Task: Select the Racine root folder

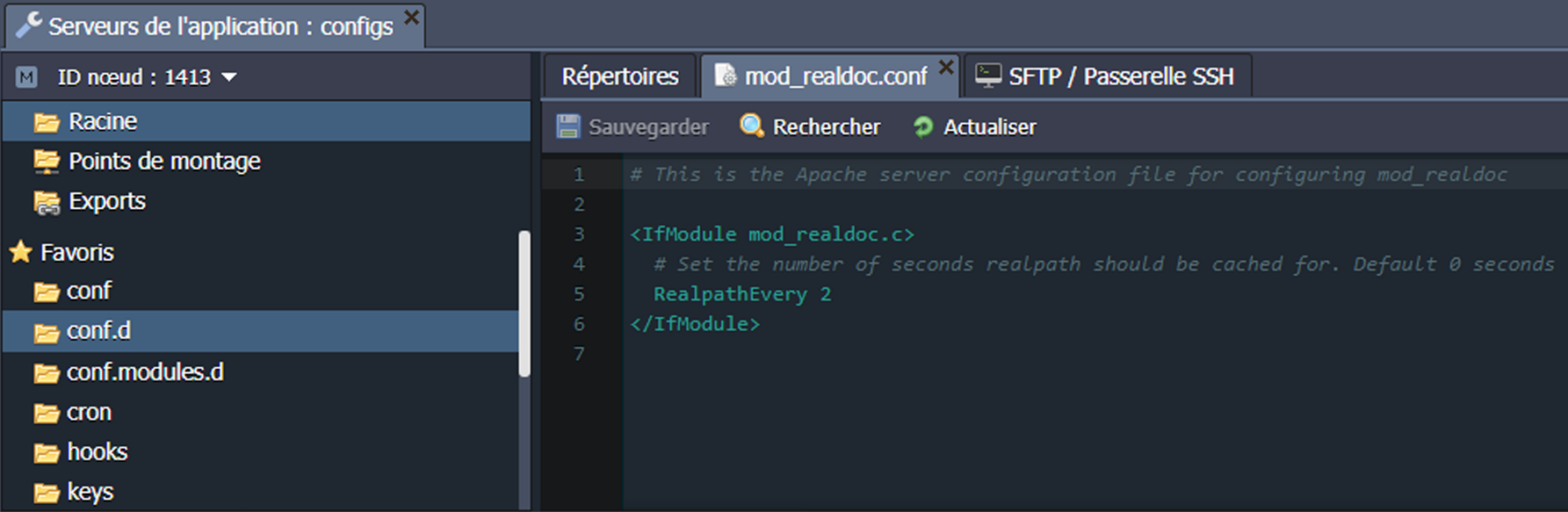Action: coord(103,121)
